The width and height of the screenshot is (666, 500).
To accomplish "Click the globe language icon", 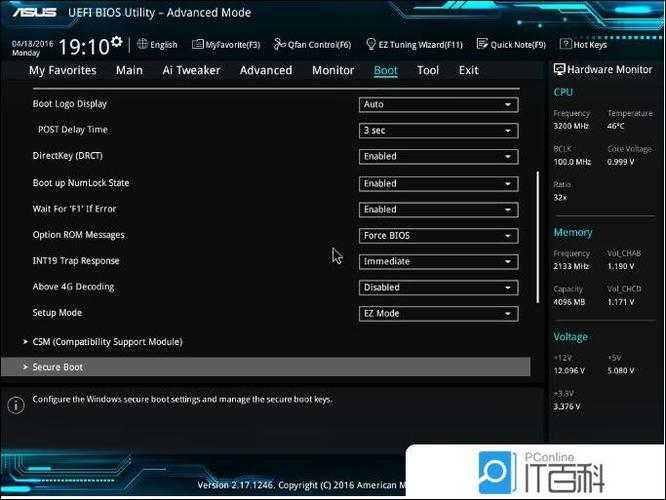I will (x=142, y=44).
